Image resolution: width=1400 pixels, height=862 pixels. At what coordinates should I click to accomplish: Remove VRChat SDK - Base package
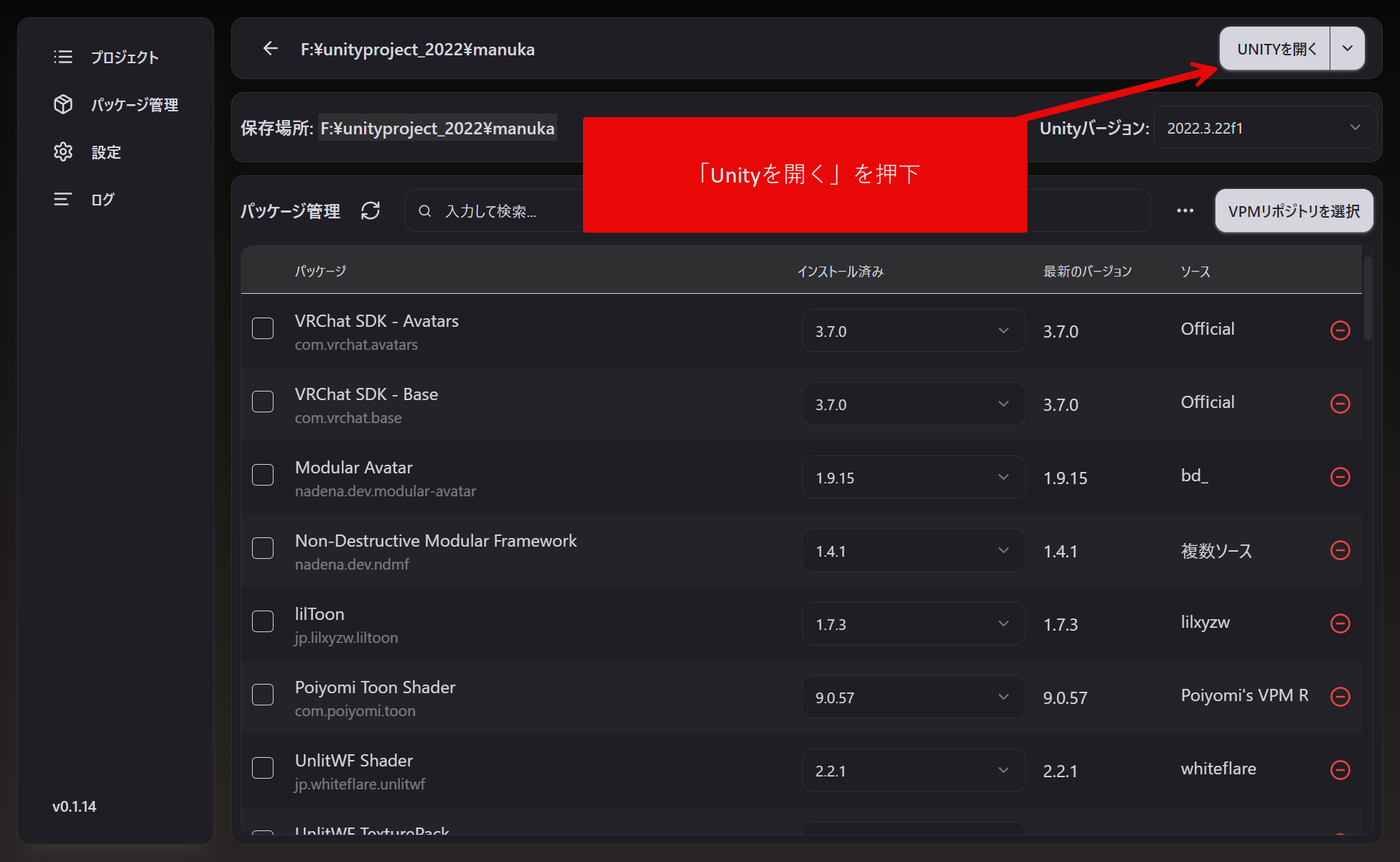pyautogui.click(x=1340, y=404)
